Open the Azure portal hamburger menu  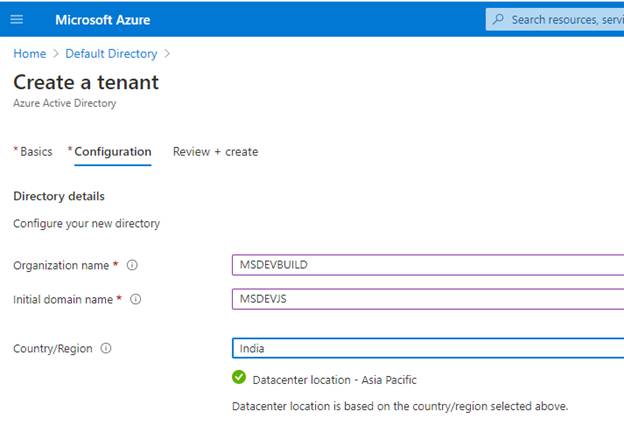(x=17, y=19)
